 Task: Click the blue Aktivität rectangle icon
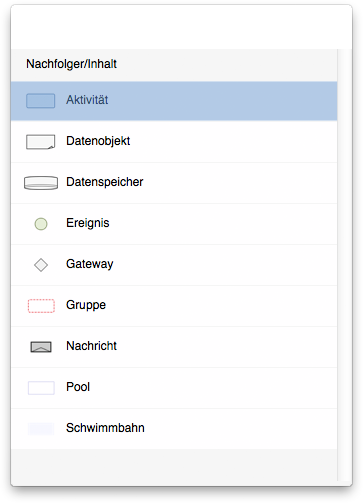41,101
